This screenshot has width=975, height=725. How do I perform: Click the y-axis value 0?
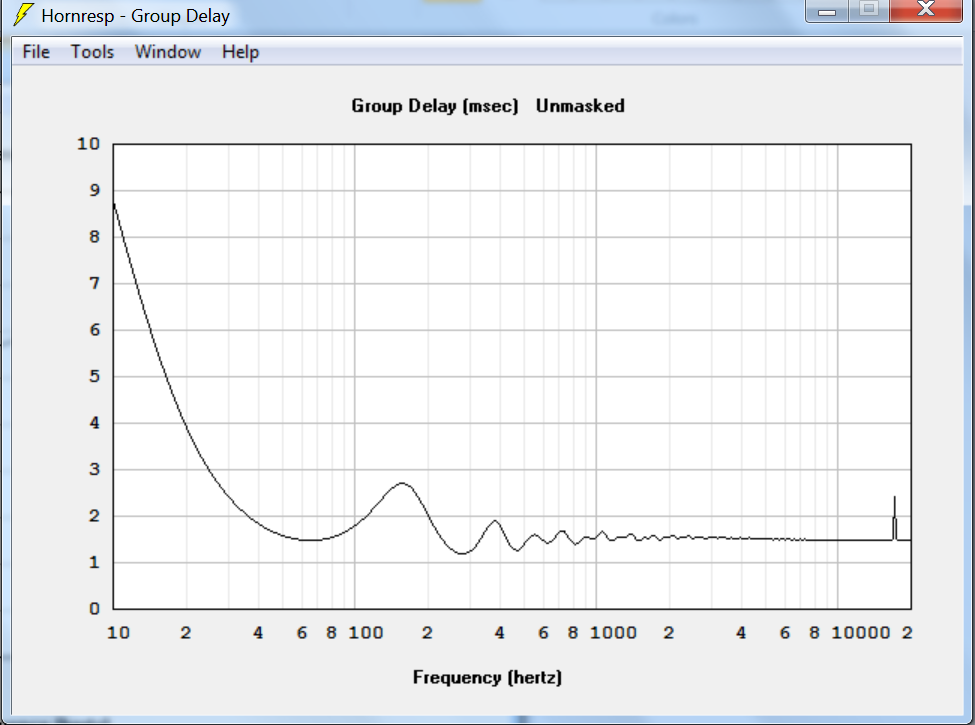point(95,609)
